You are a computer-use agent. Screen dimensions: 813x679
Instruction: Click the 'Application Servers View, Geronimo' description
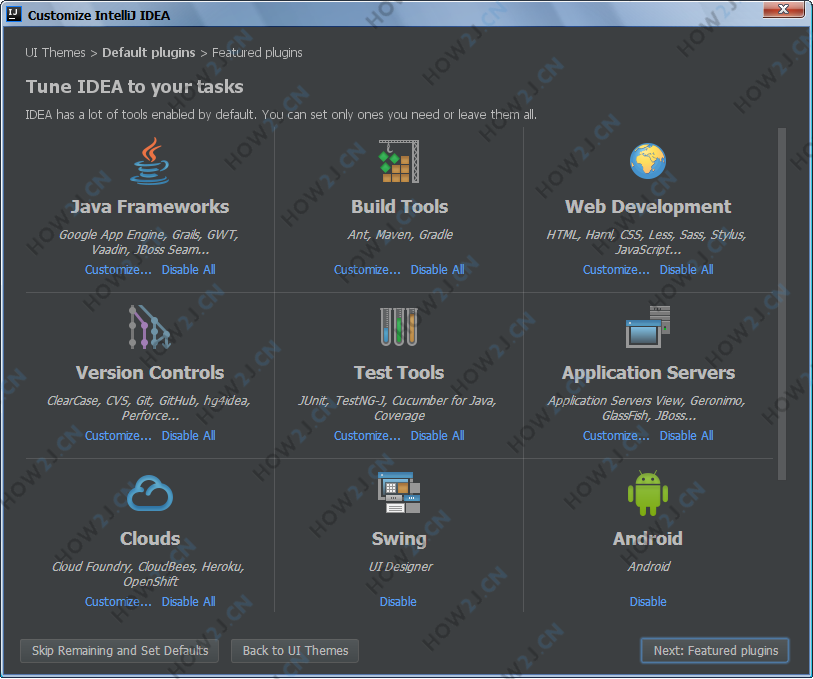[x=647, y=408]
